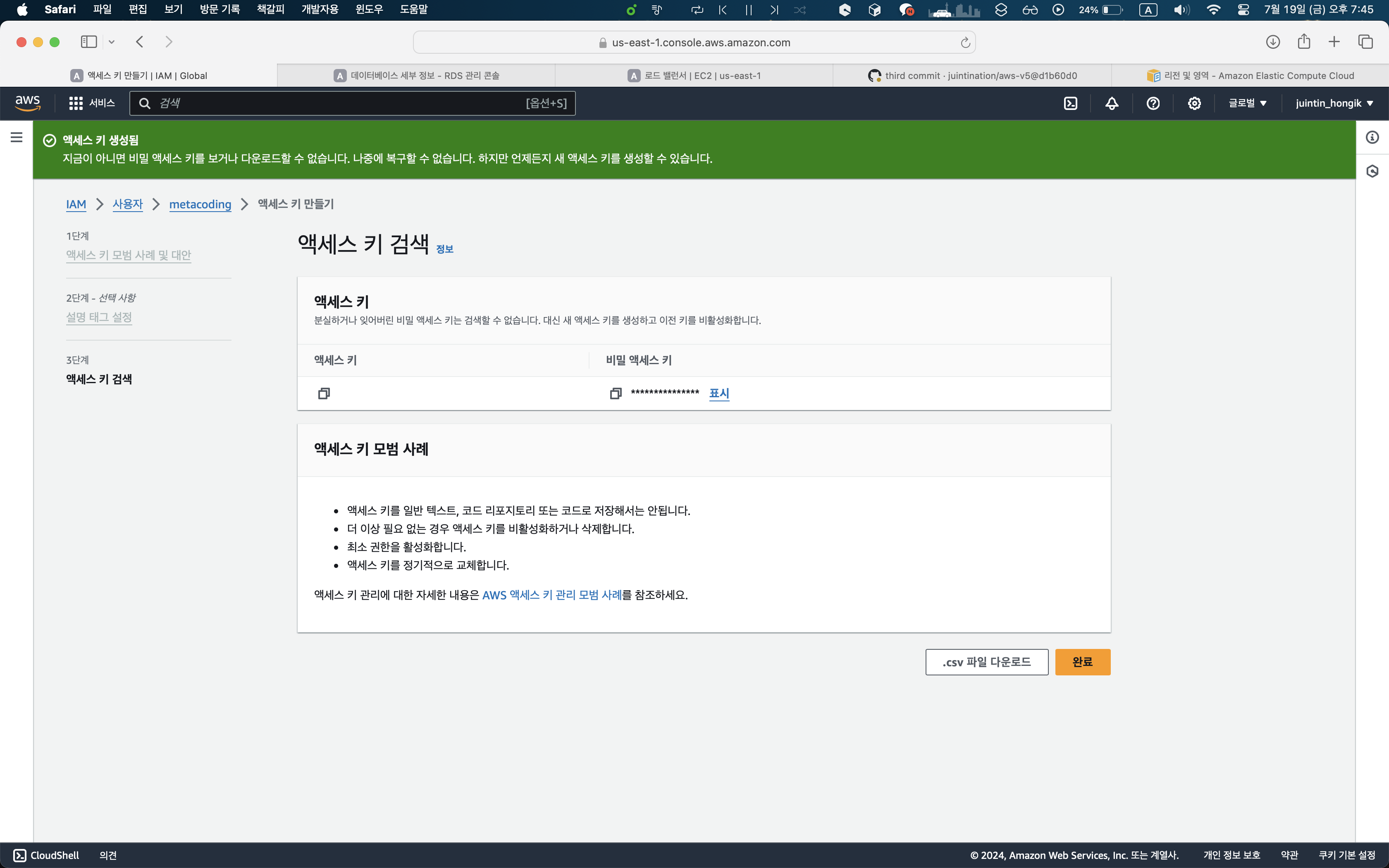Copy the access key with copy icon
This screenshot has width=1389, height=868.
(324, 393)
